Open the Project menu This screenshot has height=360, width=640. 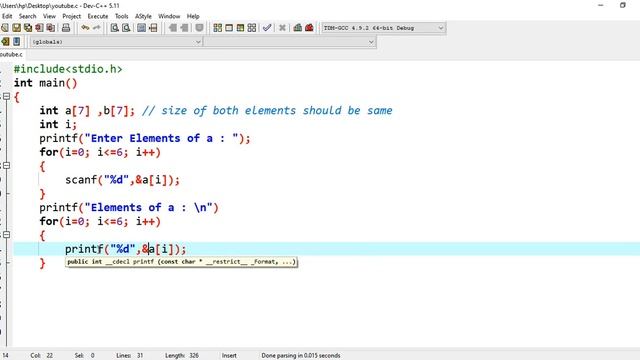[x=71, y=16]
